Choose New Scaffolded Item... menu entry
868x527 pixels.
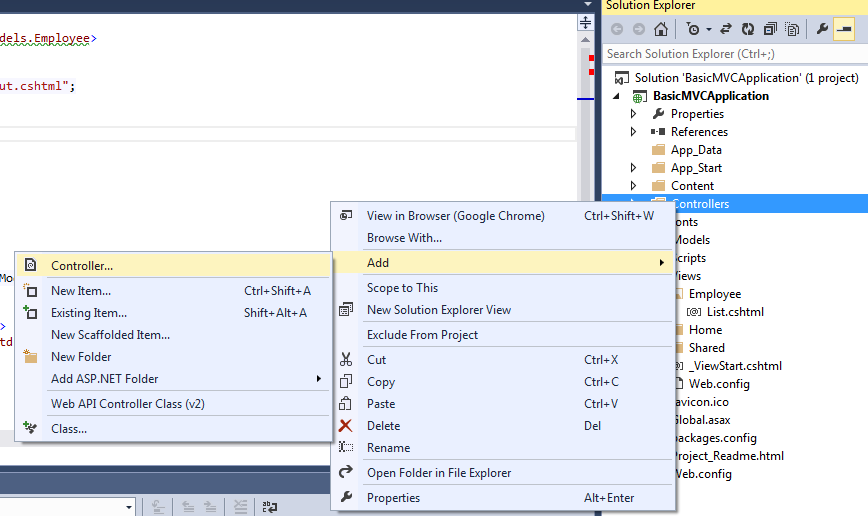coord(110,335)
